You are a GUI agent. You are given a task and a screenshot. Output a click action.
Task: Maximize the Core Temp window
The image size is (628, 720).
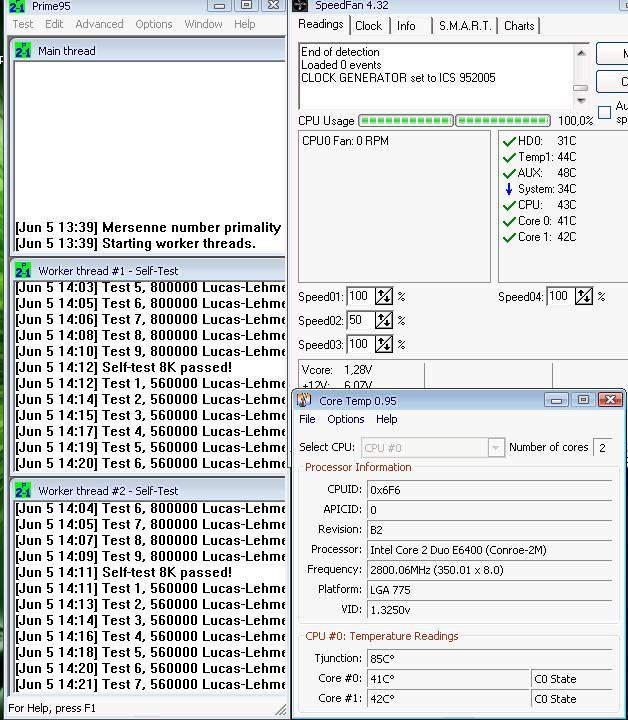click(x=583, y=400)
